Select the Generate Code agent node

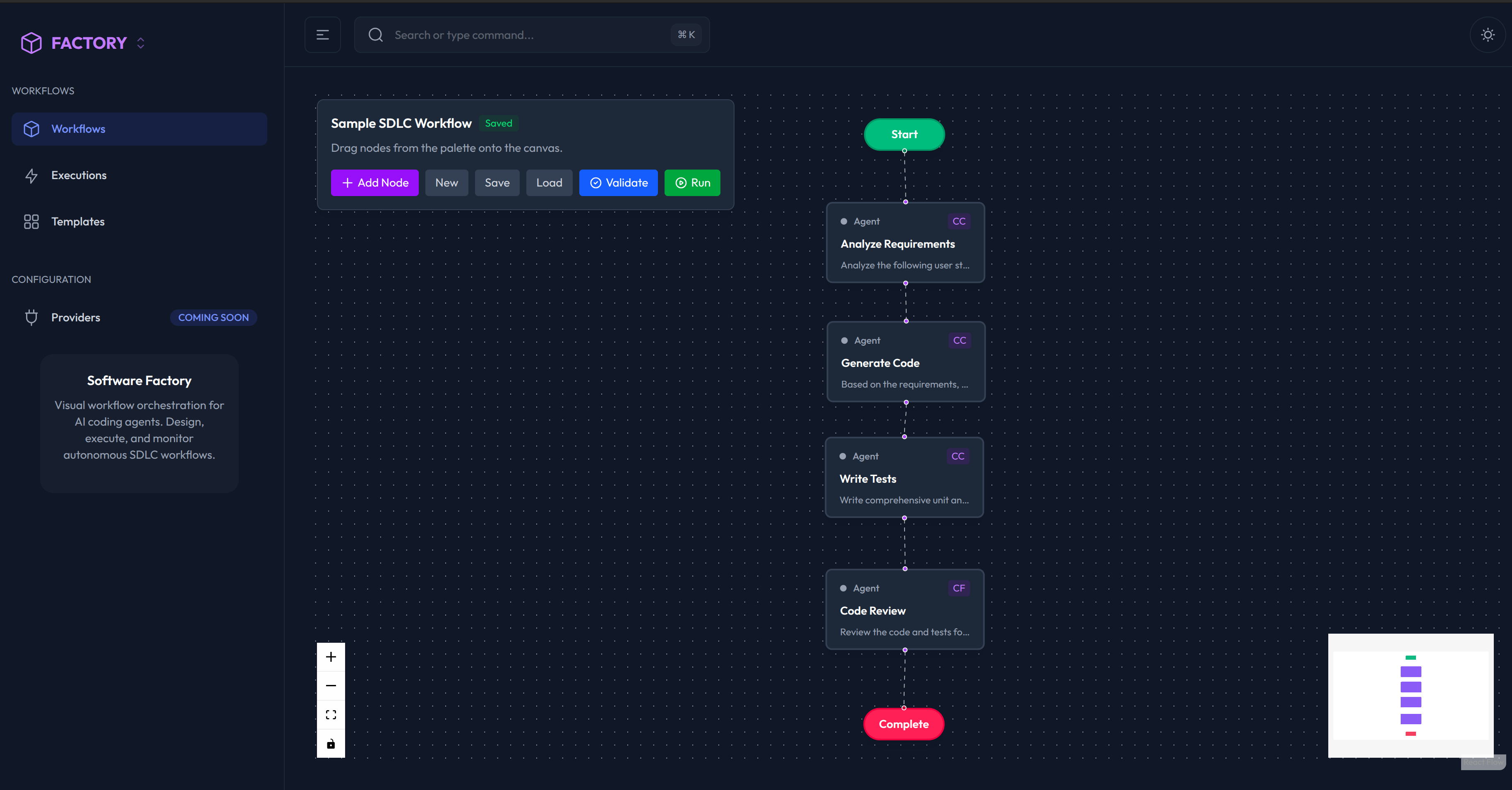click(x=905, y=362)
